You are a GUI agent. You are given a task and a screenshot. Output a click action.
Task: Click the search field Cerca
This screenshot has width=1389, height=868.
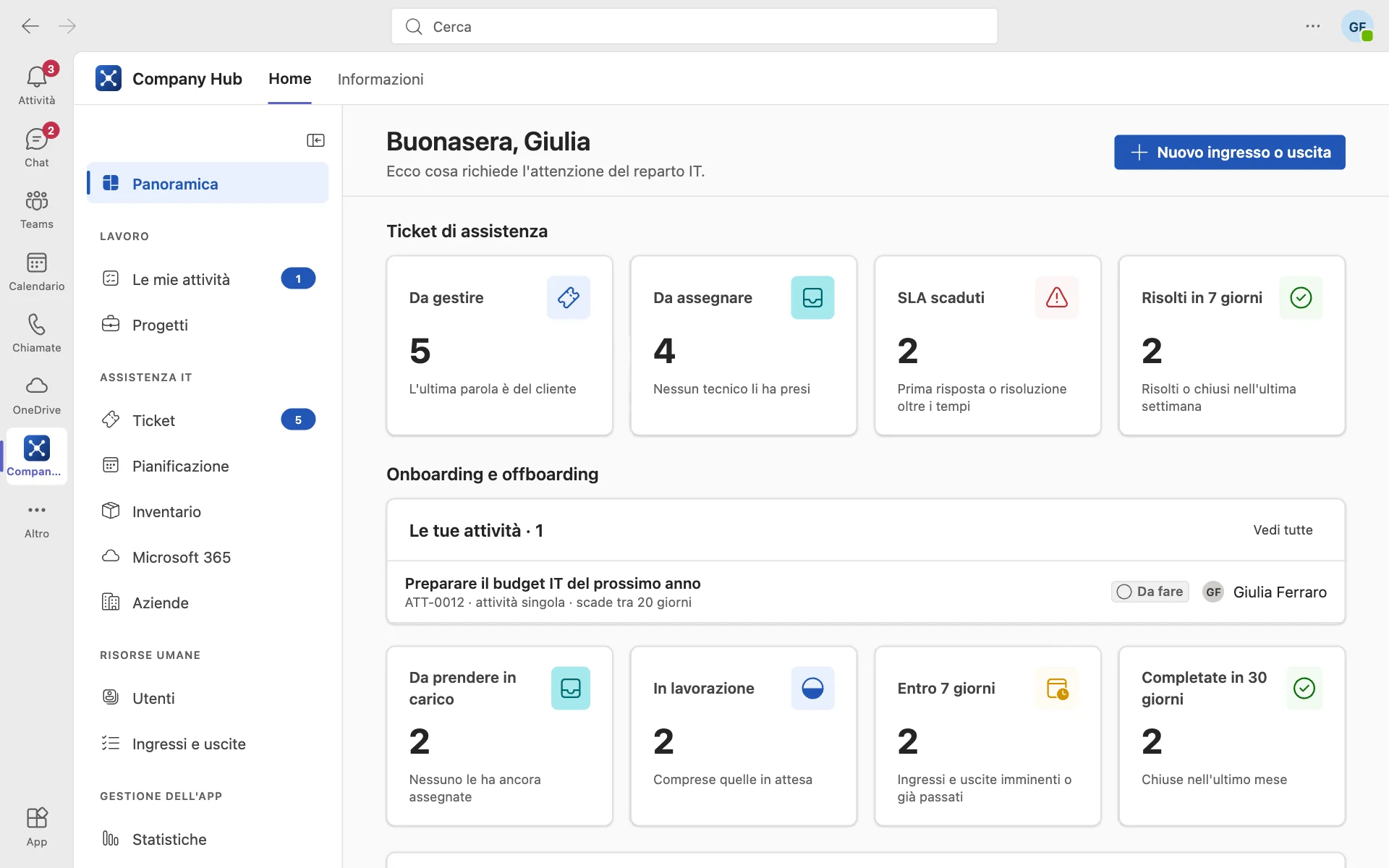694,27
